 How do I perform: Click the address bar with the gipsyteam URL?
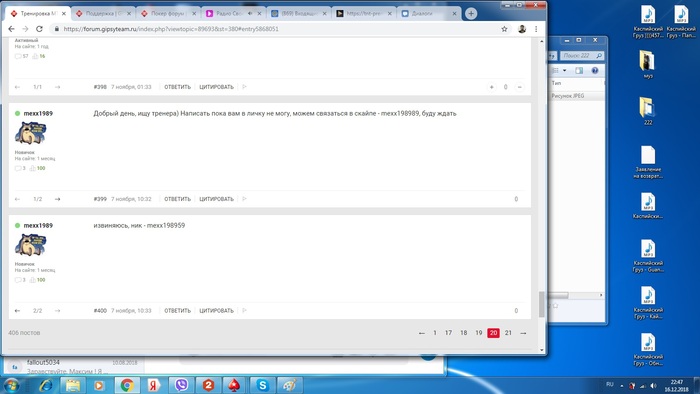coord(277,29)
